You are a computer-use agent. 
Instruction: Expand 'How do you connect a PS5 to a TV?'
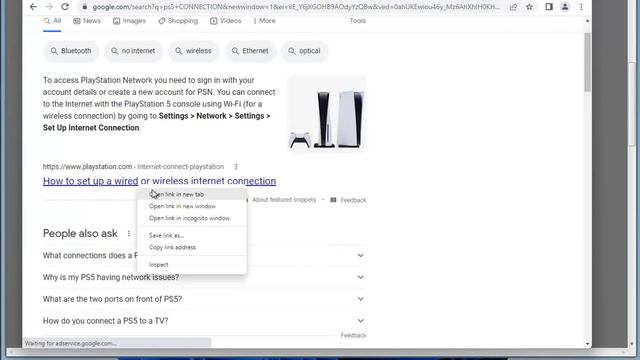pos(204,321)
